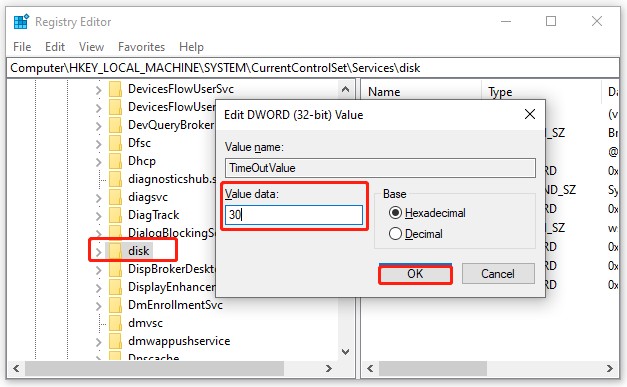Select the diagnosticshub tree key

[x=172, y=179]
